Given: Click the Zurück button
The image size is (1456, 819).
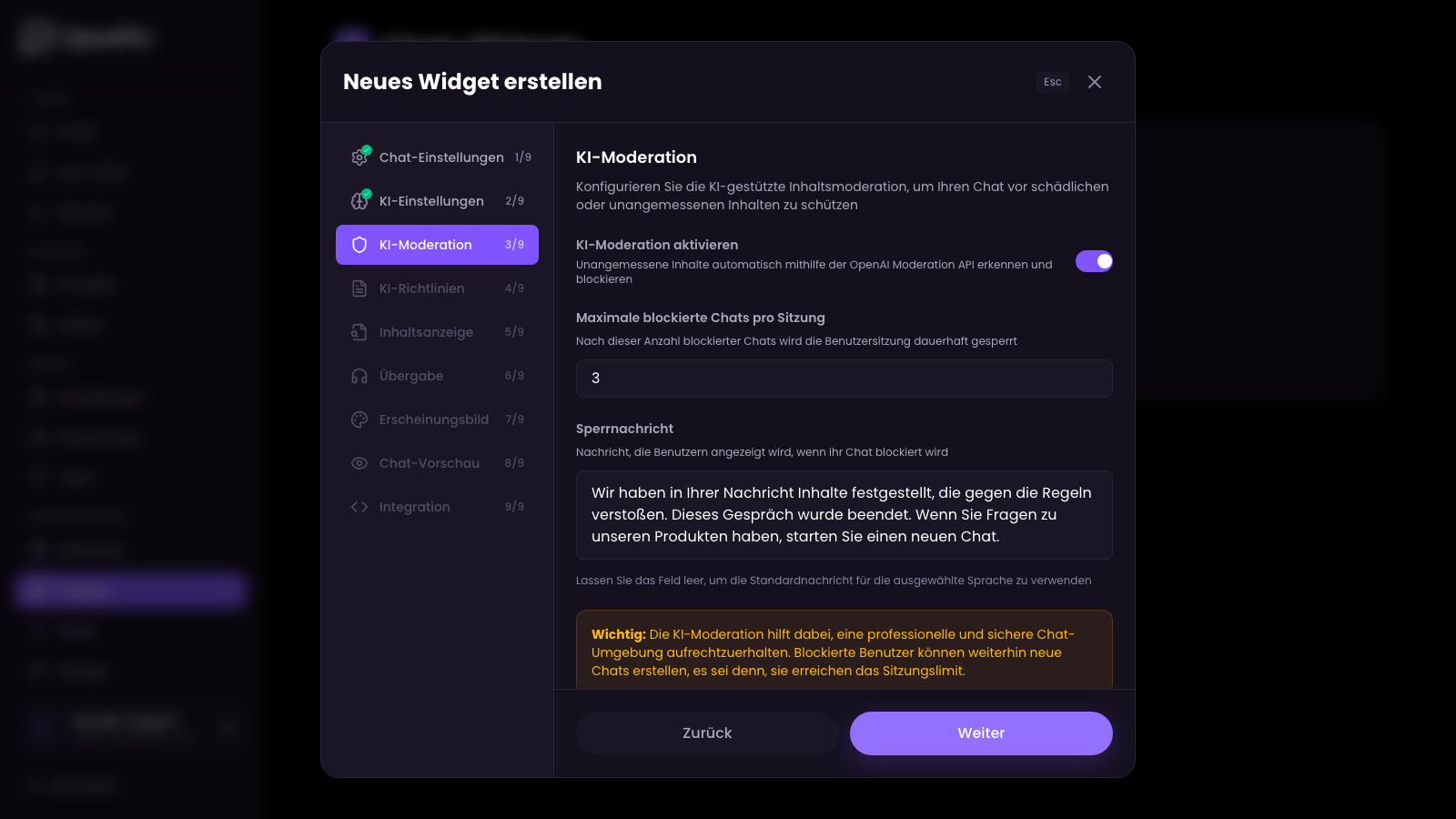Looking at the screenshot, I should point(706,733).
